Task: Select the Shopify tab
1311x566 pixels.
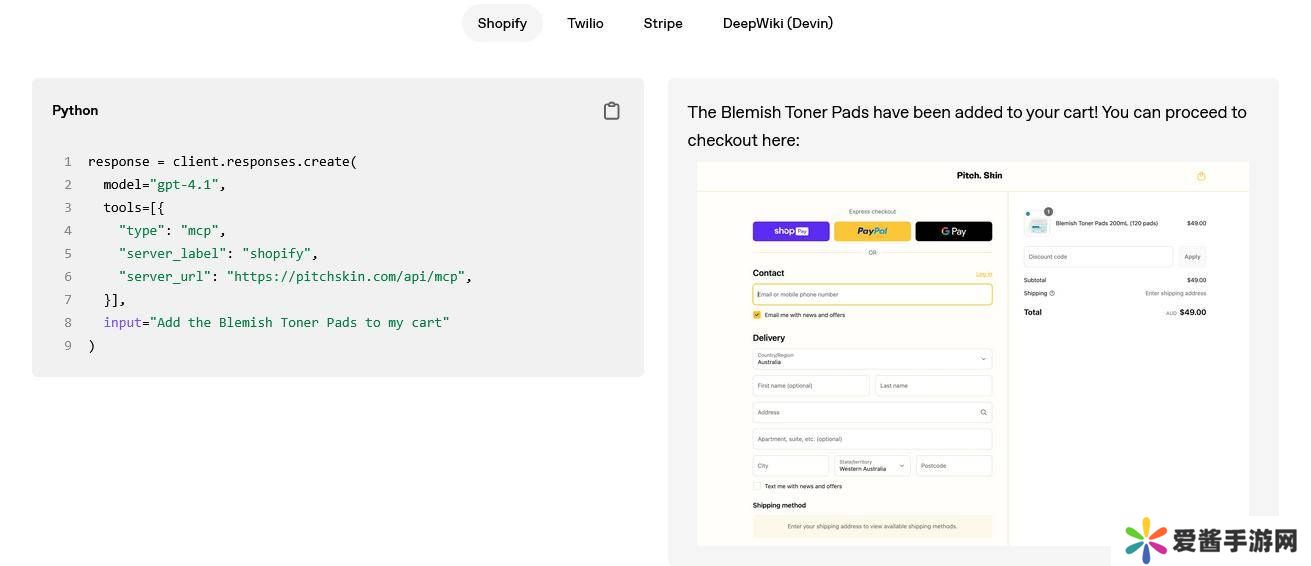Action: [x=501, y=23]
